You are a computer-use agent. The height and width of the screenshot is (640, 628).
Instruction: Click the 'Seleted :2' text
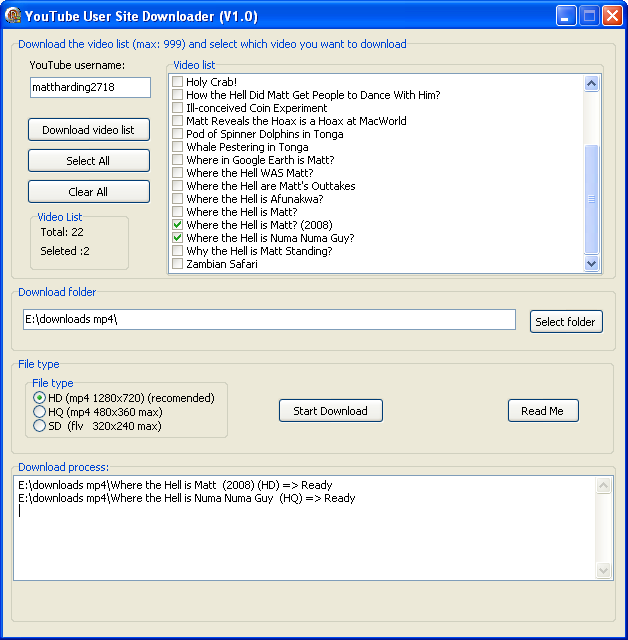pyautogui.click(x=65, y=251)
